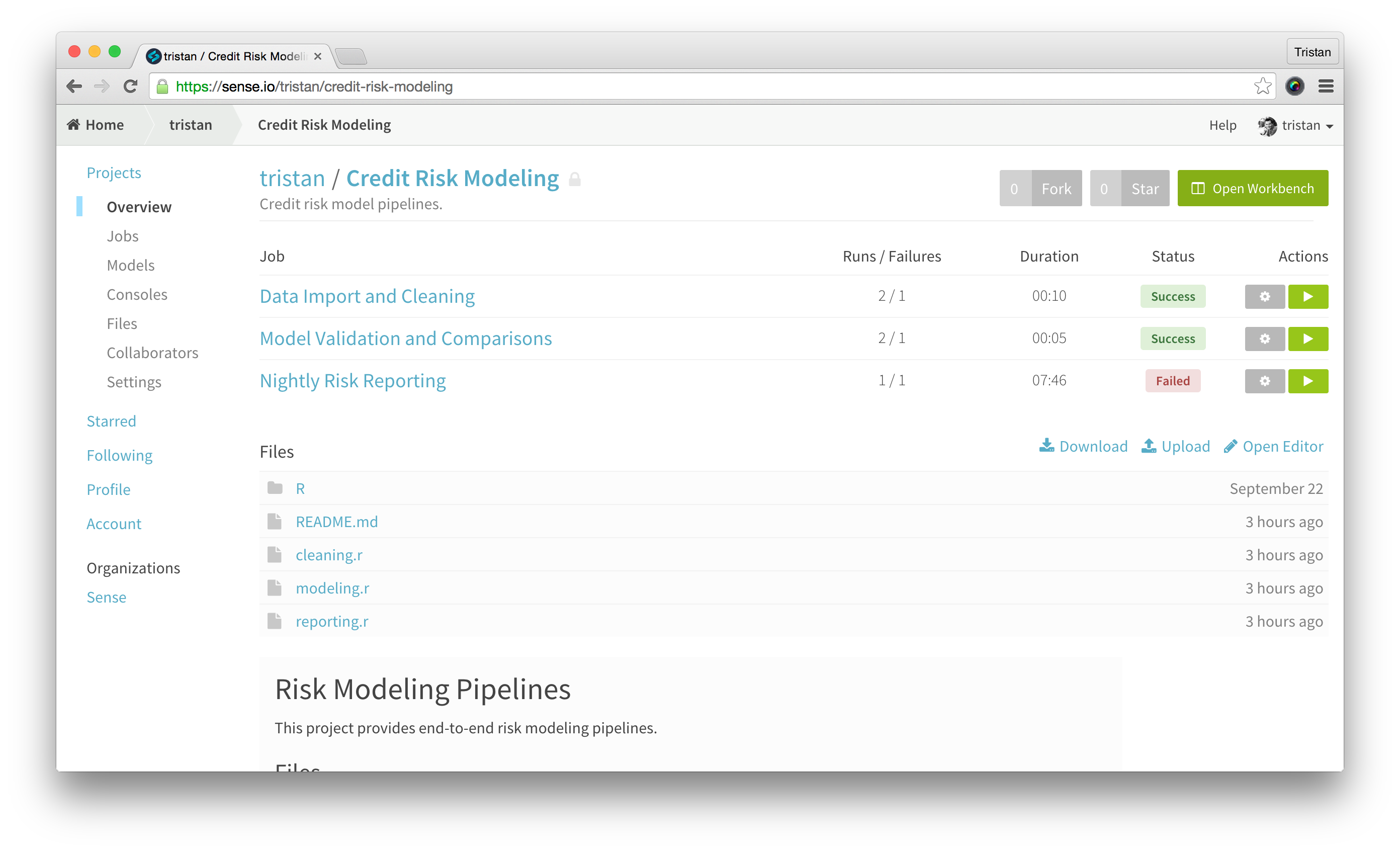This screenshot has height=852, width=1400.
Task: Click the README.md file icon
Action: coord(275,521)
